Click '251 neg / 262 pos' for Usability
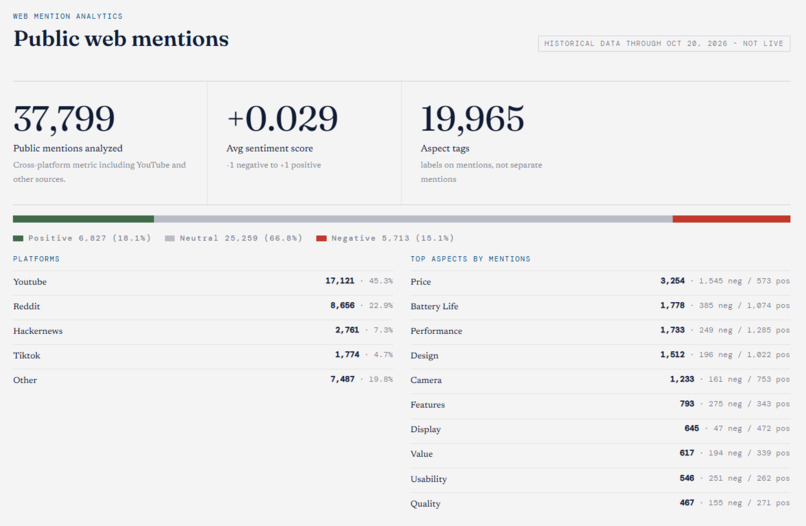806x526 pixels. pos(749,479)
